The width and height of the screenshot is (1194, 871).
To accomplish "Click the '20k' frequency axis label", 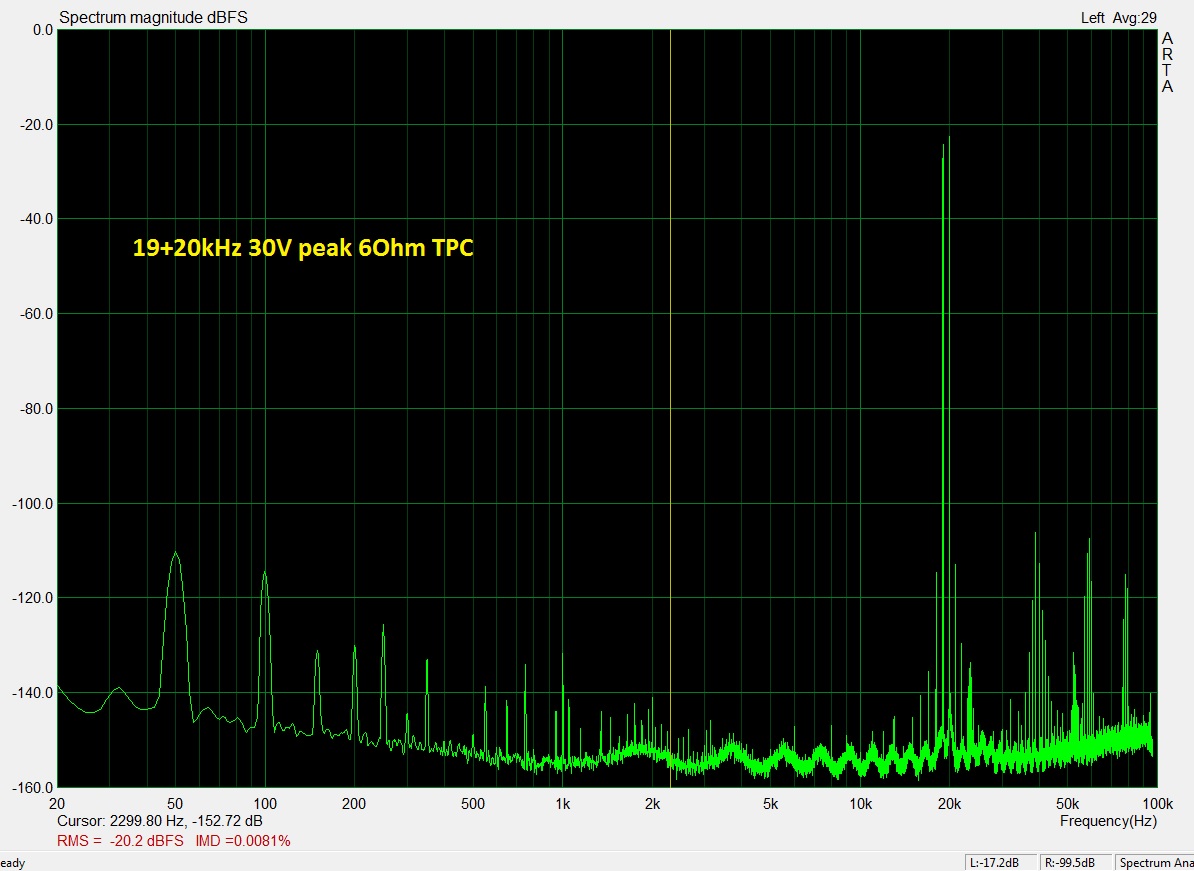I will 950,804.
